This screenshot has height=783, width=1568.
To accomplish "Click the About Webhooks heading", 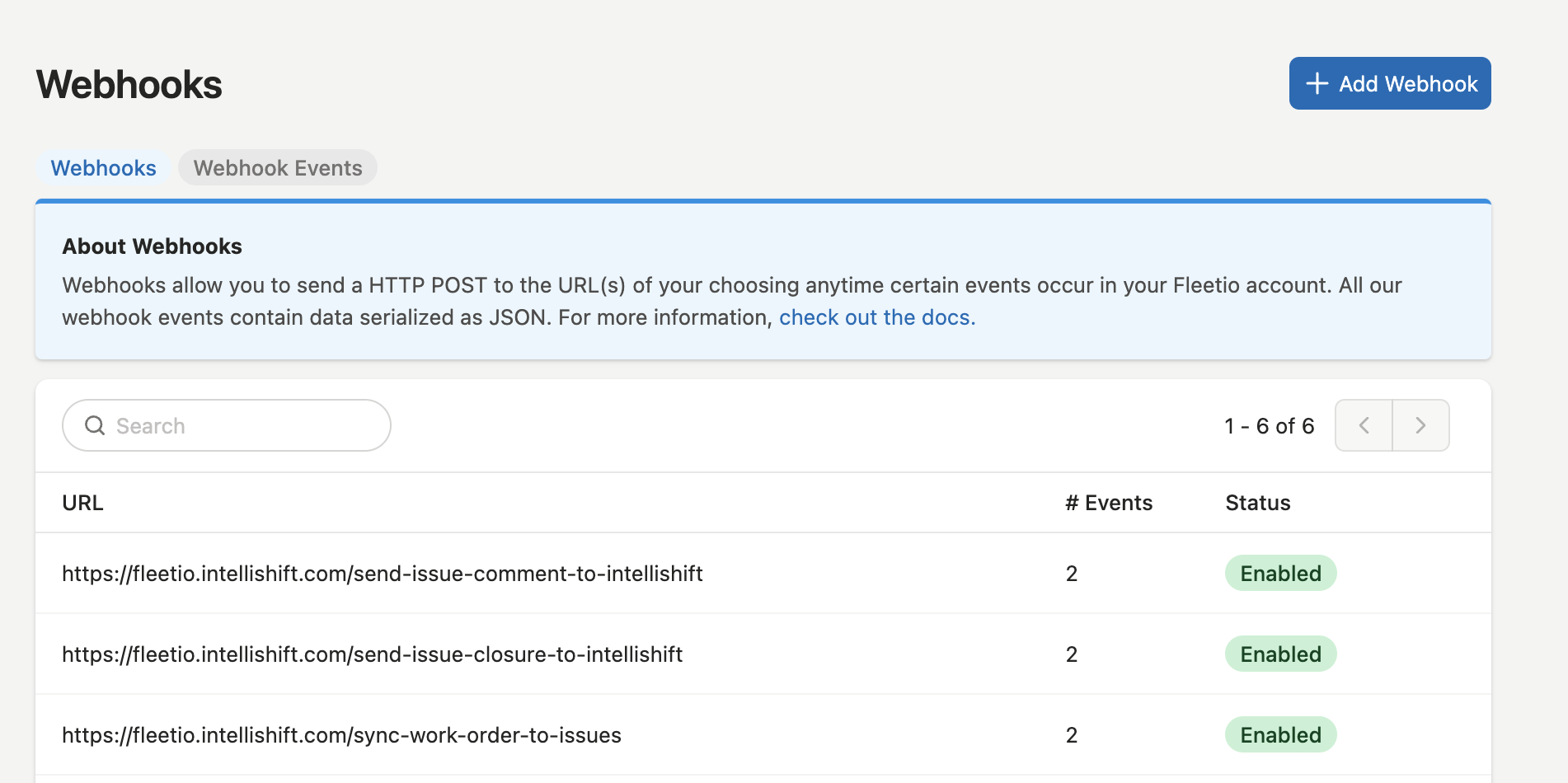I will pos(153,246).
